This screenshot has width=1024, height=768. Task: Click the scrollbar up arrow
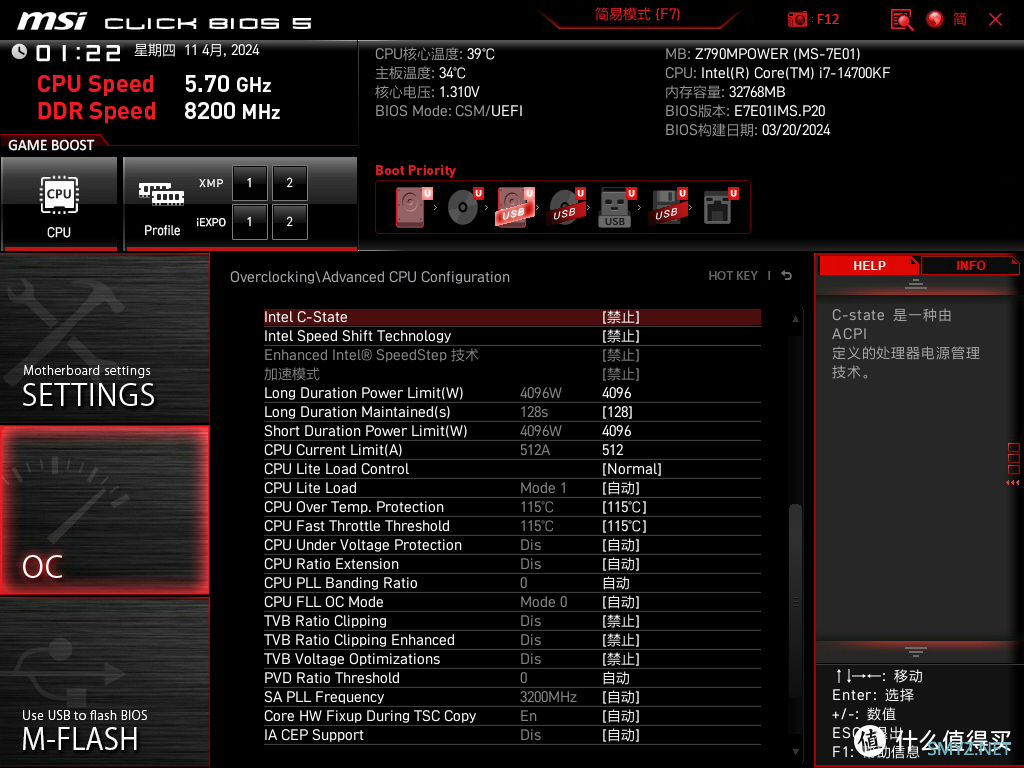(x=795, y=319)
